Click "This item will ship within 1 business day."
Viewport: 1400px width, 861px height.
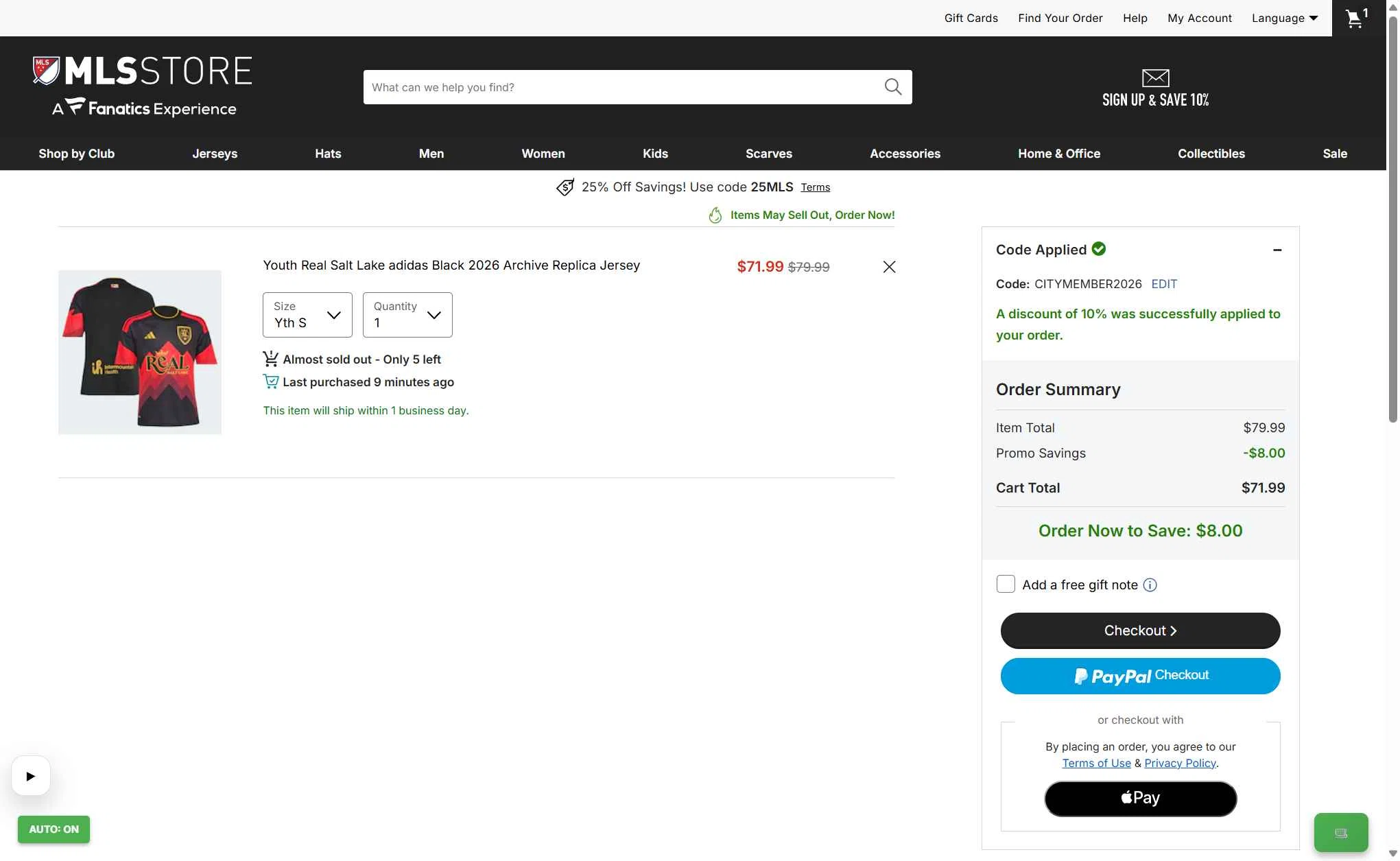pos(366,410)
